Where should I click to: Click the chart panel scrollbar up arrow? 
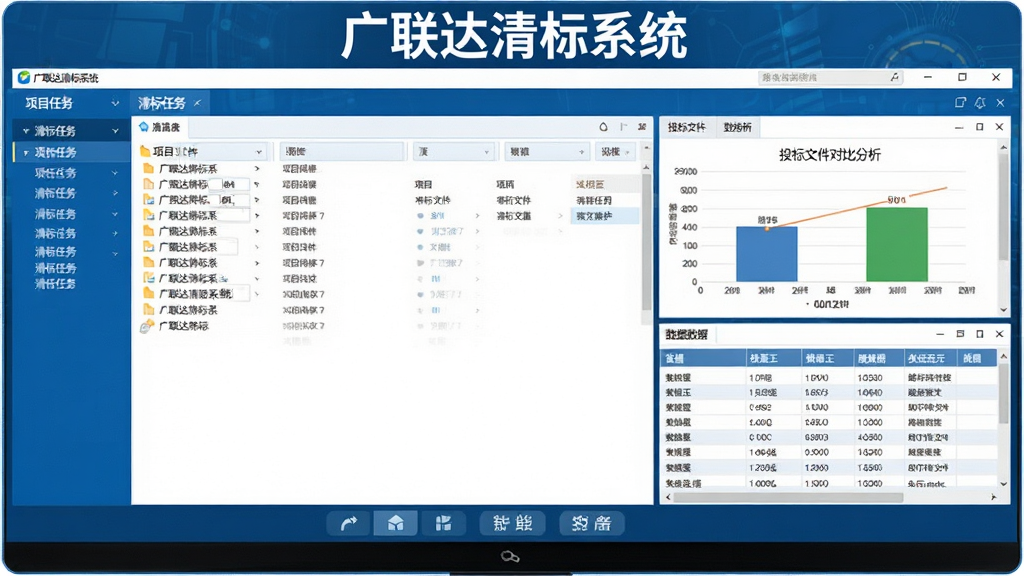tap(1004, 148)
